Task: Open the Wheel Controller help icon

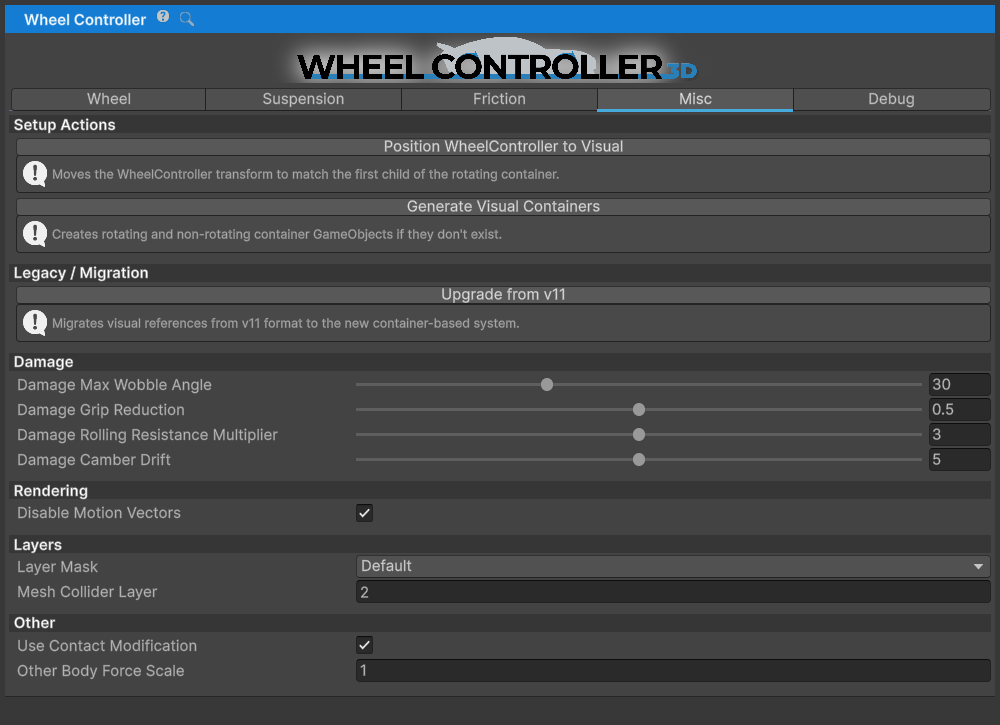Action: [x=163, y=17]
